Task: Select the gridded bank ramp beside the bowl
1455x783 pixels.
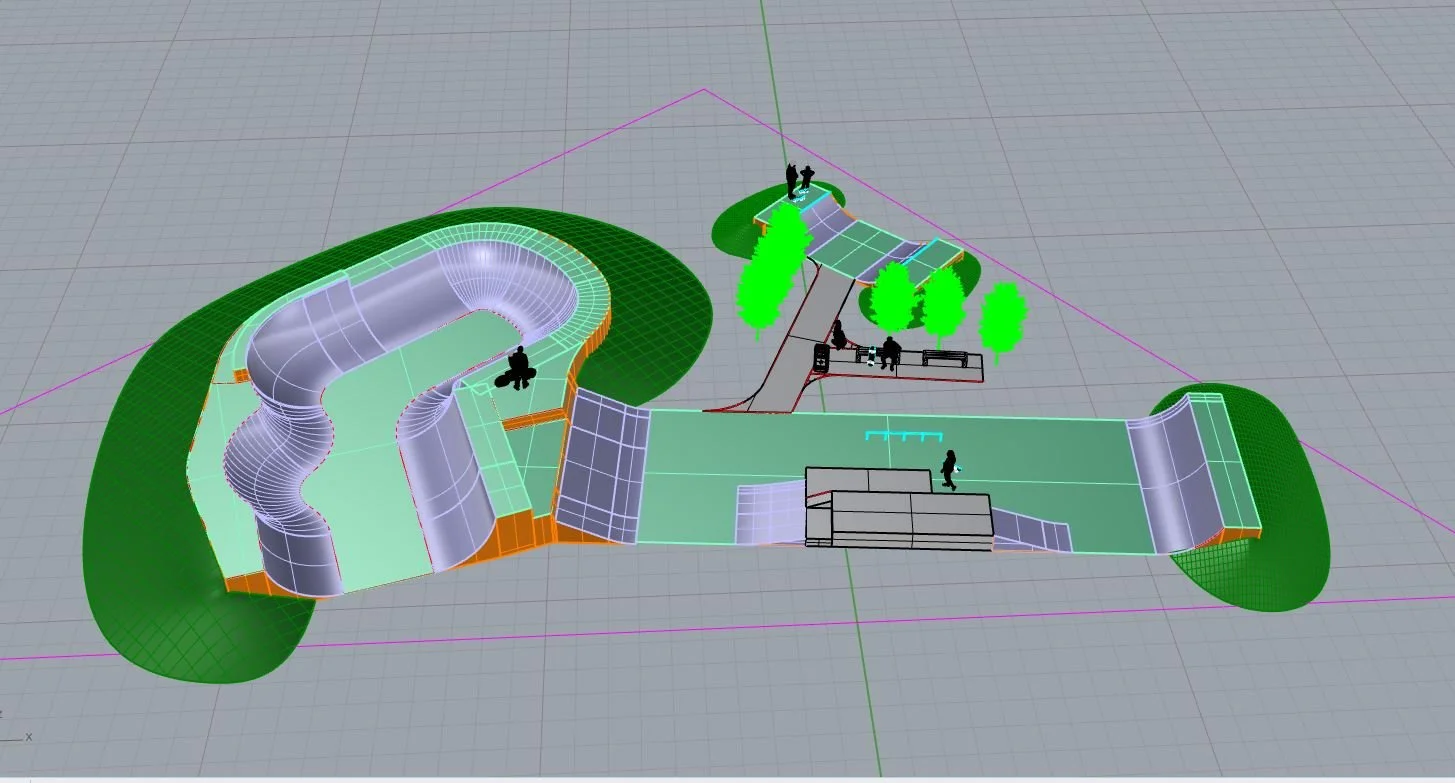Action: 602,466
